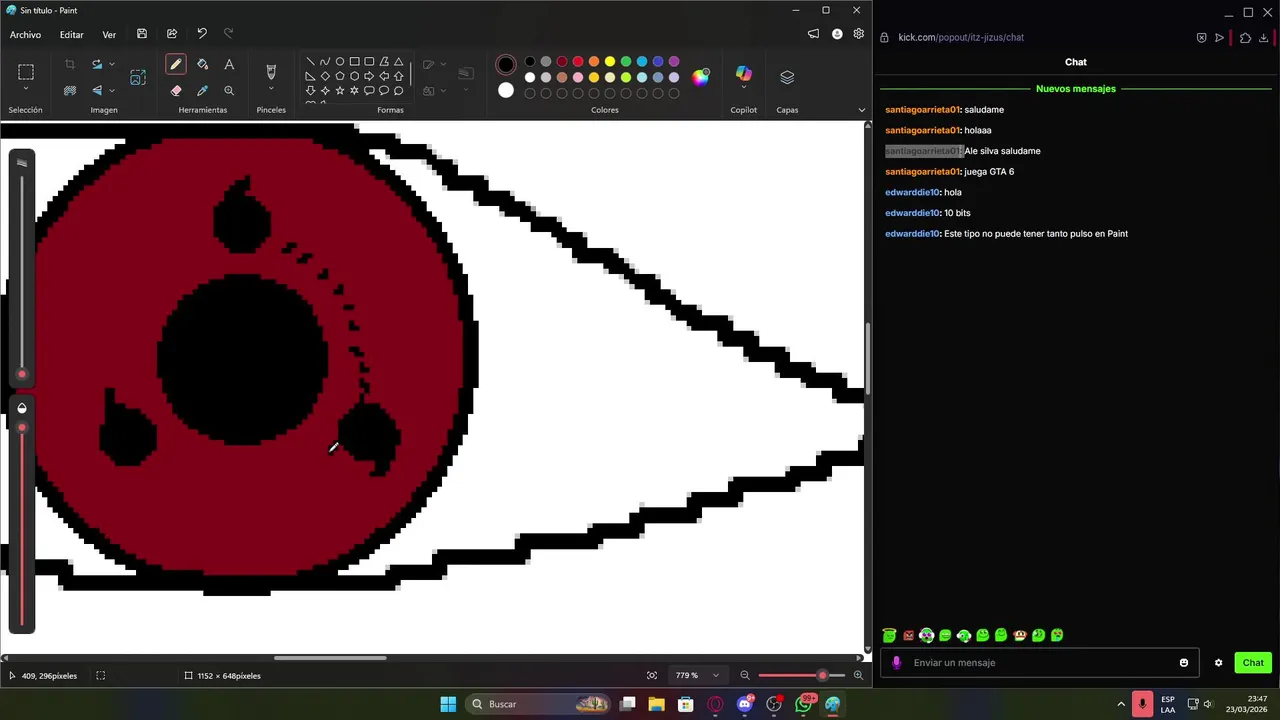This screenshot has width=1280, height=720.
Task: Expand the Flip dropdown arrow
Action: 111,90
